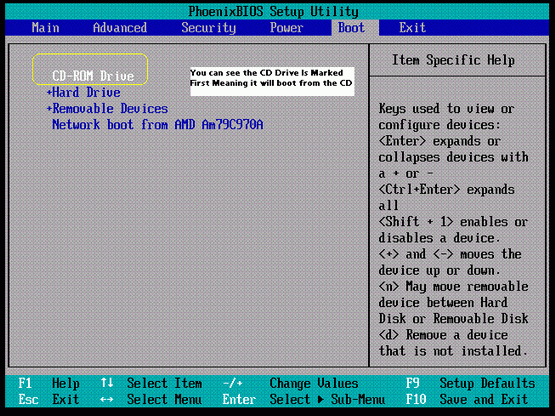Go to the Power tab
Image resolution: width=555 pixels, height=416 pixels.
click(x=286, y=28)
